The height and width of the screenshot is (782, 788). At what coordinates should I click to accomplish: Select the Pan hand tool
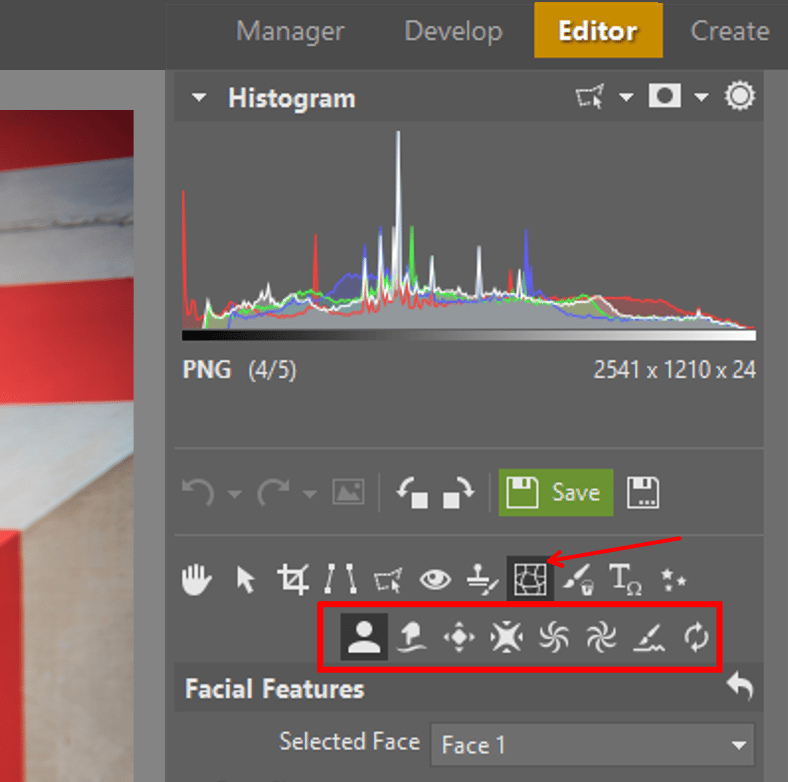(196, 579)
